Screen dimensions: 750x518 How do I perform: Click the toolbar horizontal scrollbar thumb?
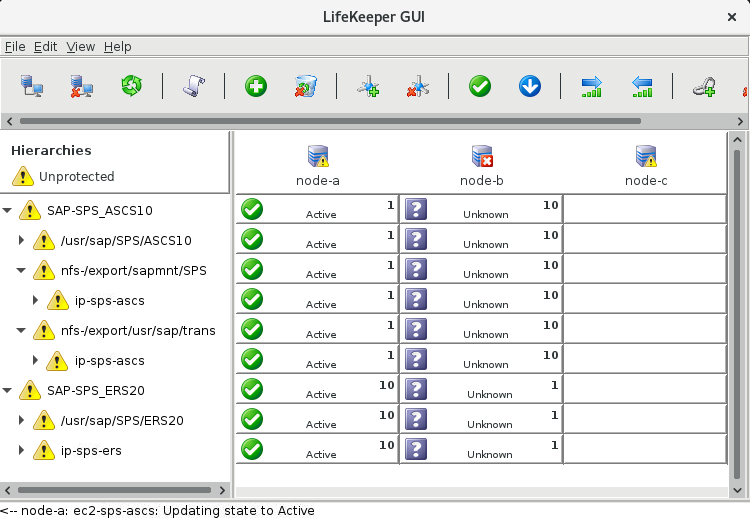tap(330, 121)
